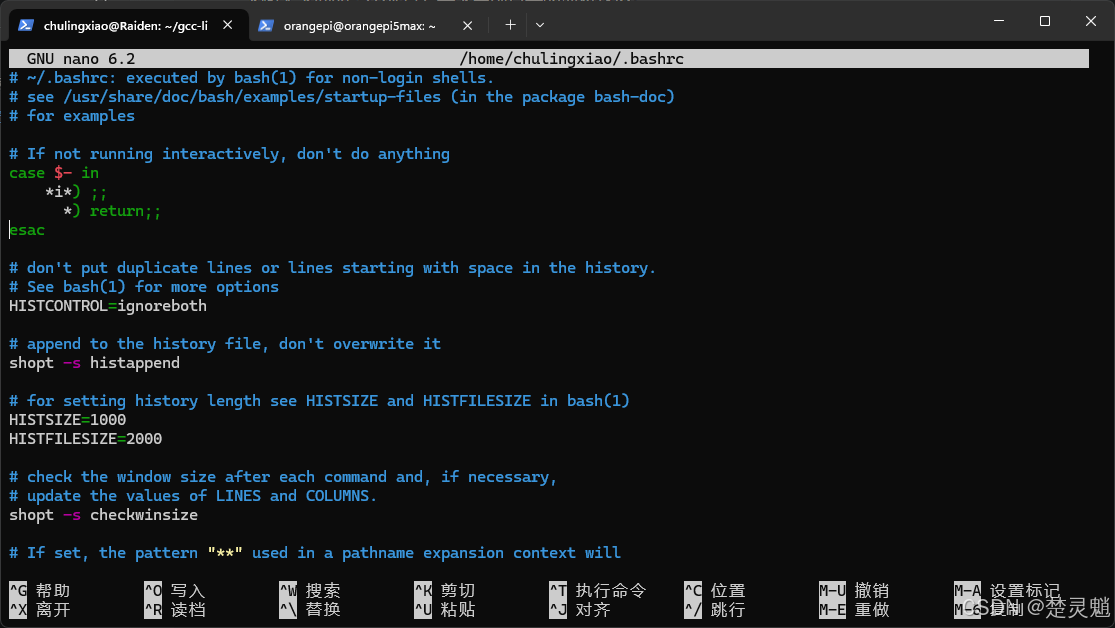Click the nano title bar file path
This screenshot has width=1115, height=628.
point(571,59)
